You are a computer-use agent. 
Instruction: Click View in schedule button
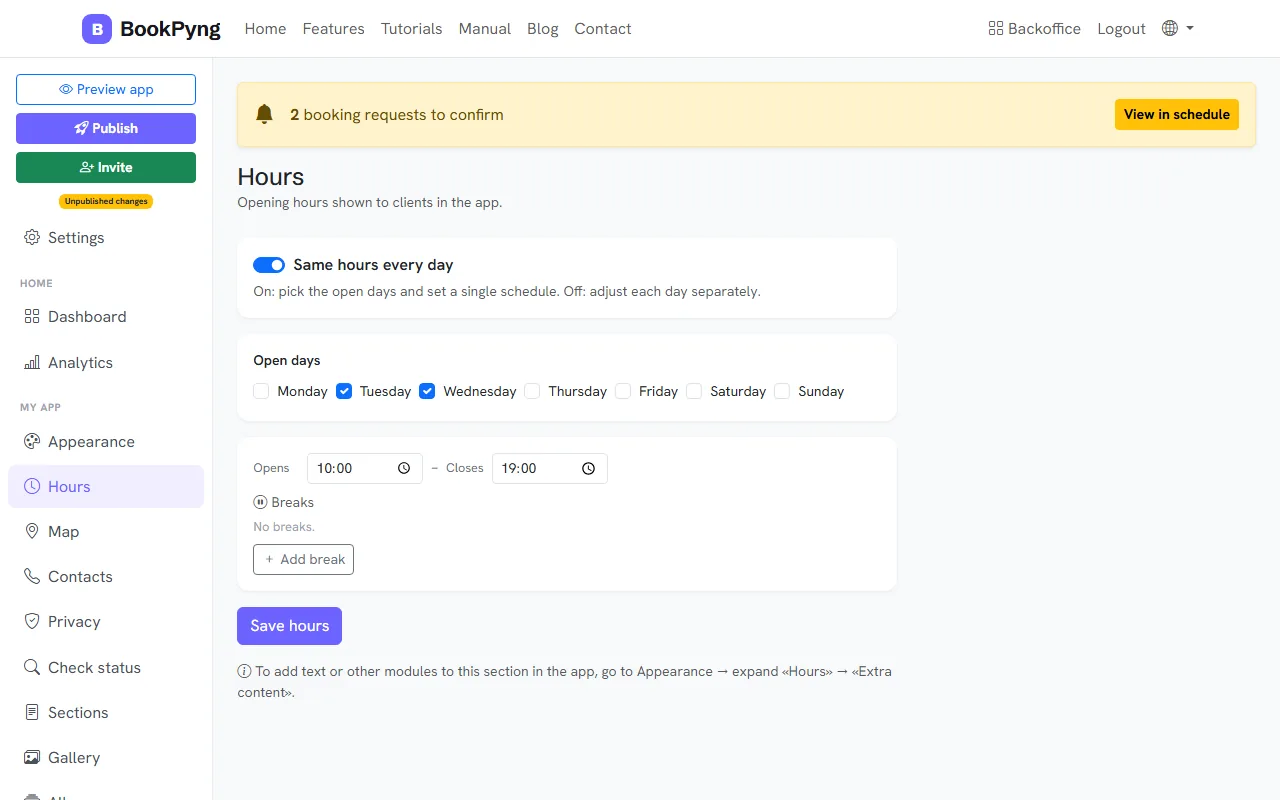coord(1177,114)
